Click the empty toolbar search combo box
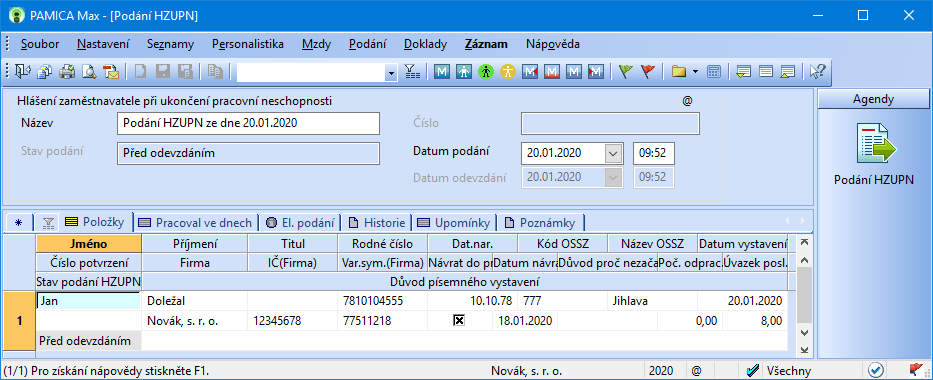Viewport: 933px width, 380px height. (x=311, y=73)
